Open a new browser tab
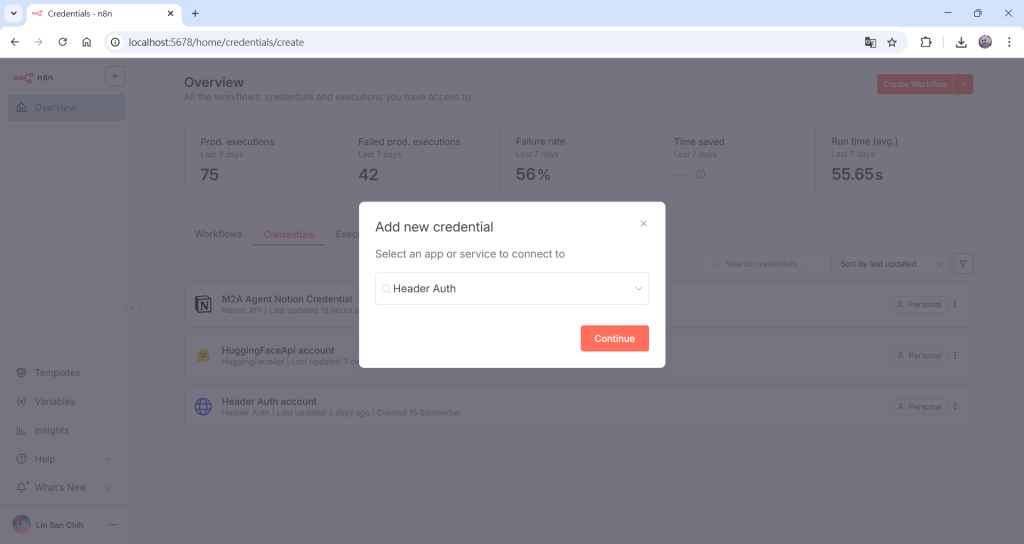 pyautogui.click(x=195, y=13)
